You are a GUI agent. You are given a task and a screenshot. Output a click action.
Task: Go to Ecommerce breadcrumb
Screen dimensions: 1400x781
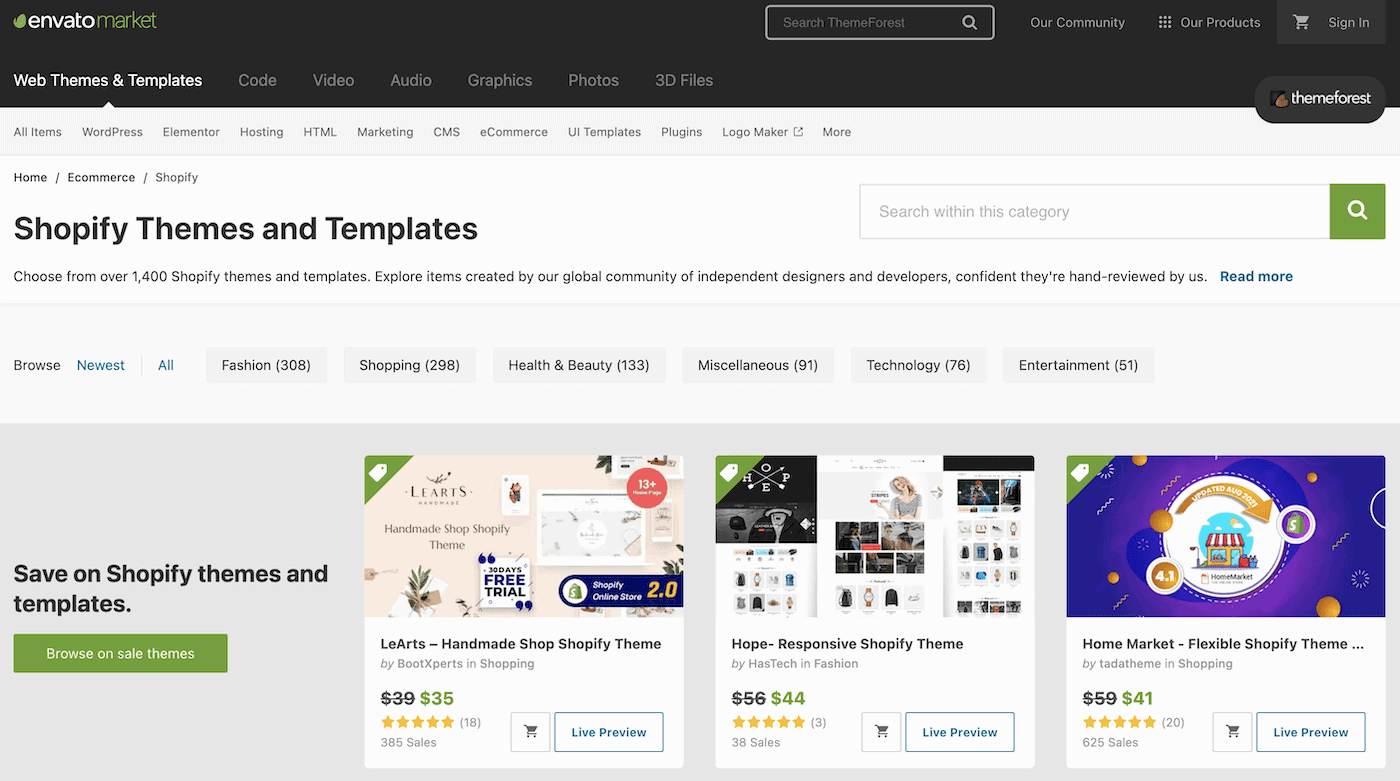pyautogui.click(x=101, y=177)
